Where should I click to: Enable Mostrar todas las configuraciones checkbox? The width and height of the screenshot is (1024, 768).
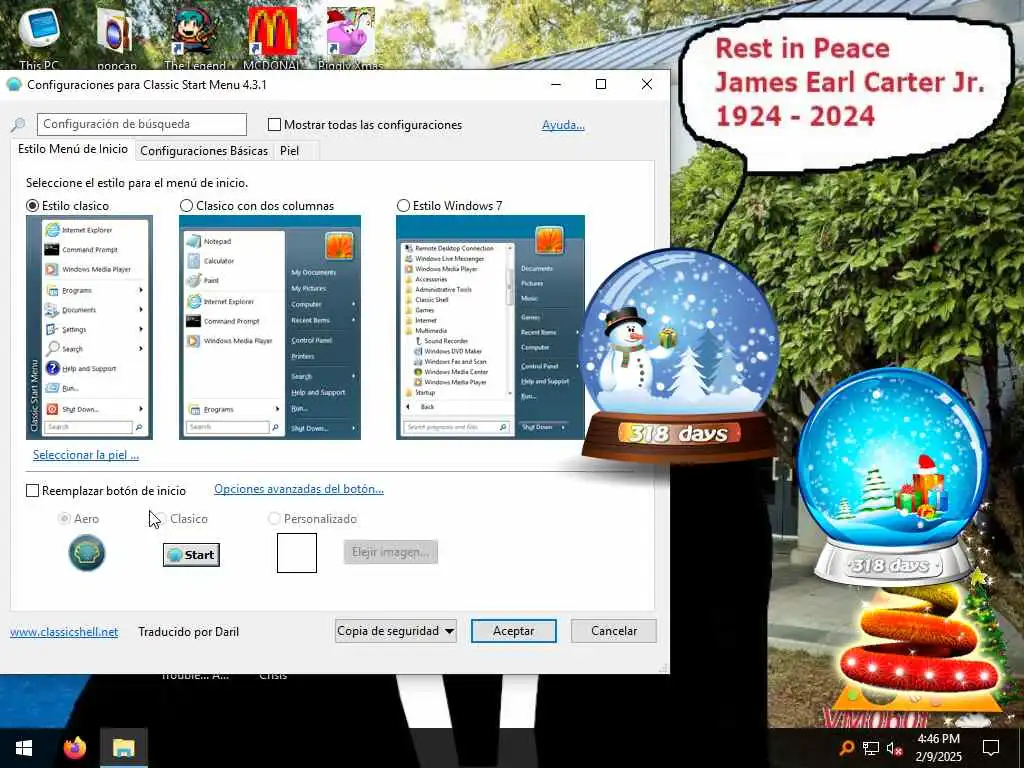point(275,124)
